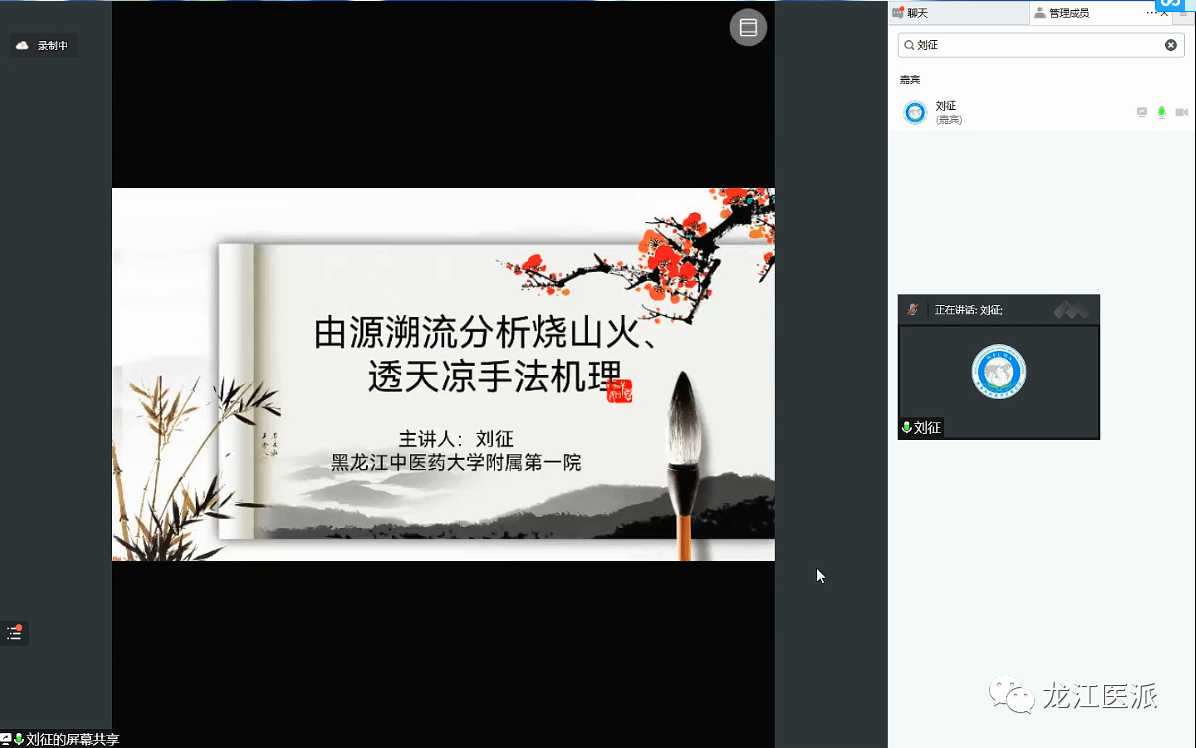Click inside the member search field

coord(1040,45)
